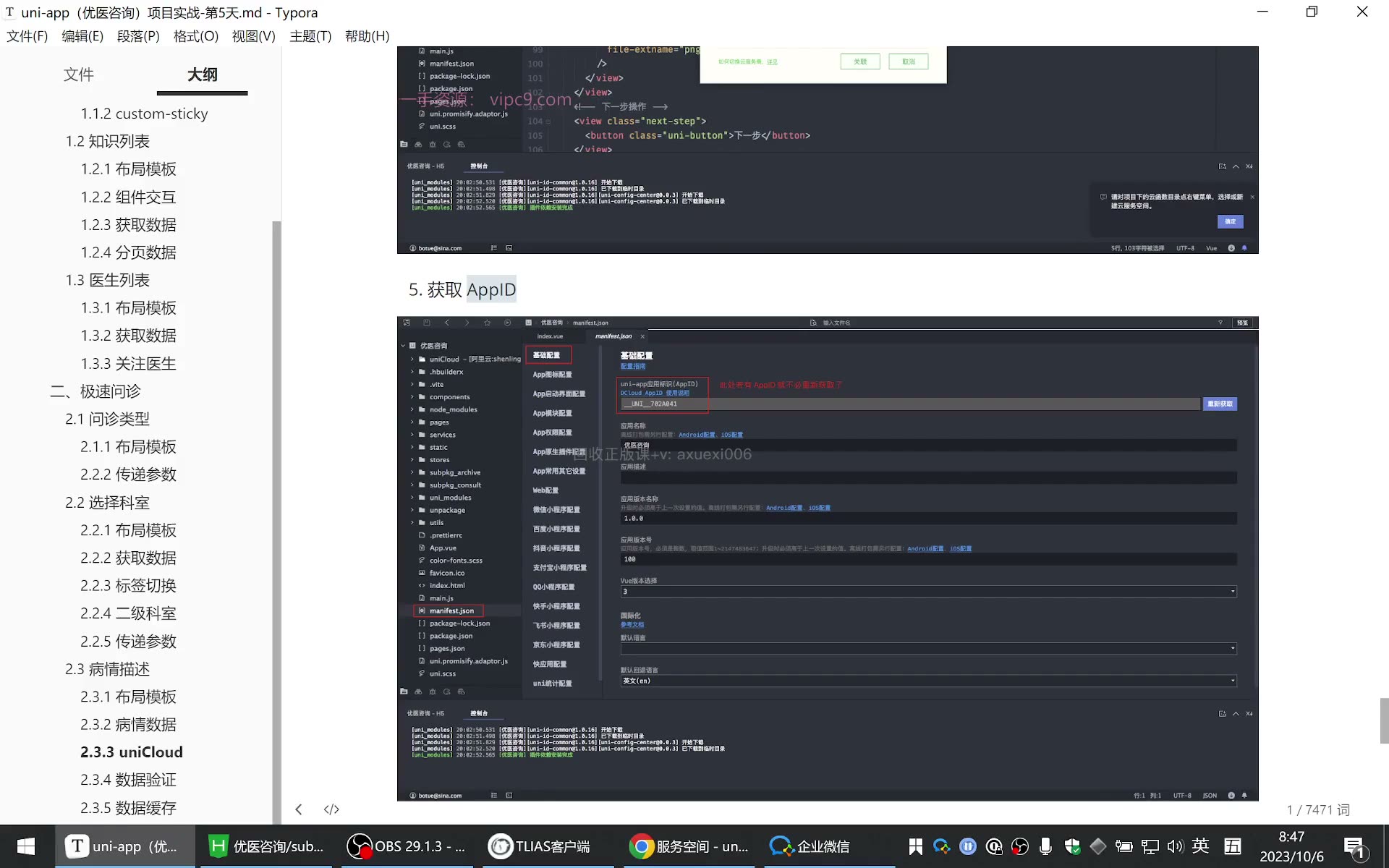Click the document vertical scrollbar thumb
The height and width of the screenshot is (868, 1389).
click(1384, 720)
